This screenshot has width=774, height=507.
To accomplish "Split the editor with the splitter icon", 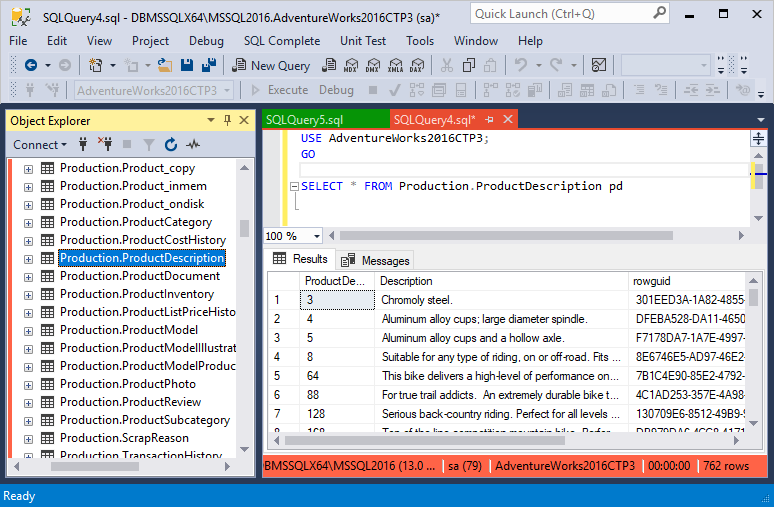I will coord(758,139).
